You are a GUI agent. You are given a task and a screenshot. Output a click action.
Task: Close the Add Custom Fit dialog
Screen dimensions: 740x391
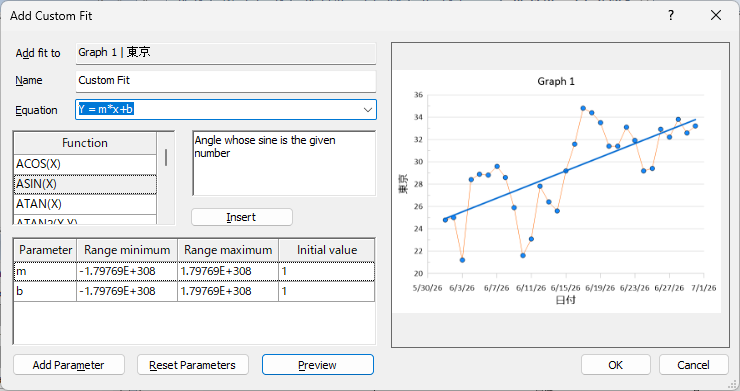tap(715, 16)
